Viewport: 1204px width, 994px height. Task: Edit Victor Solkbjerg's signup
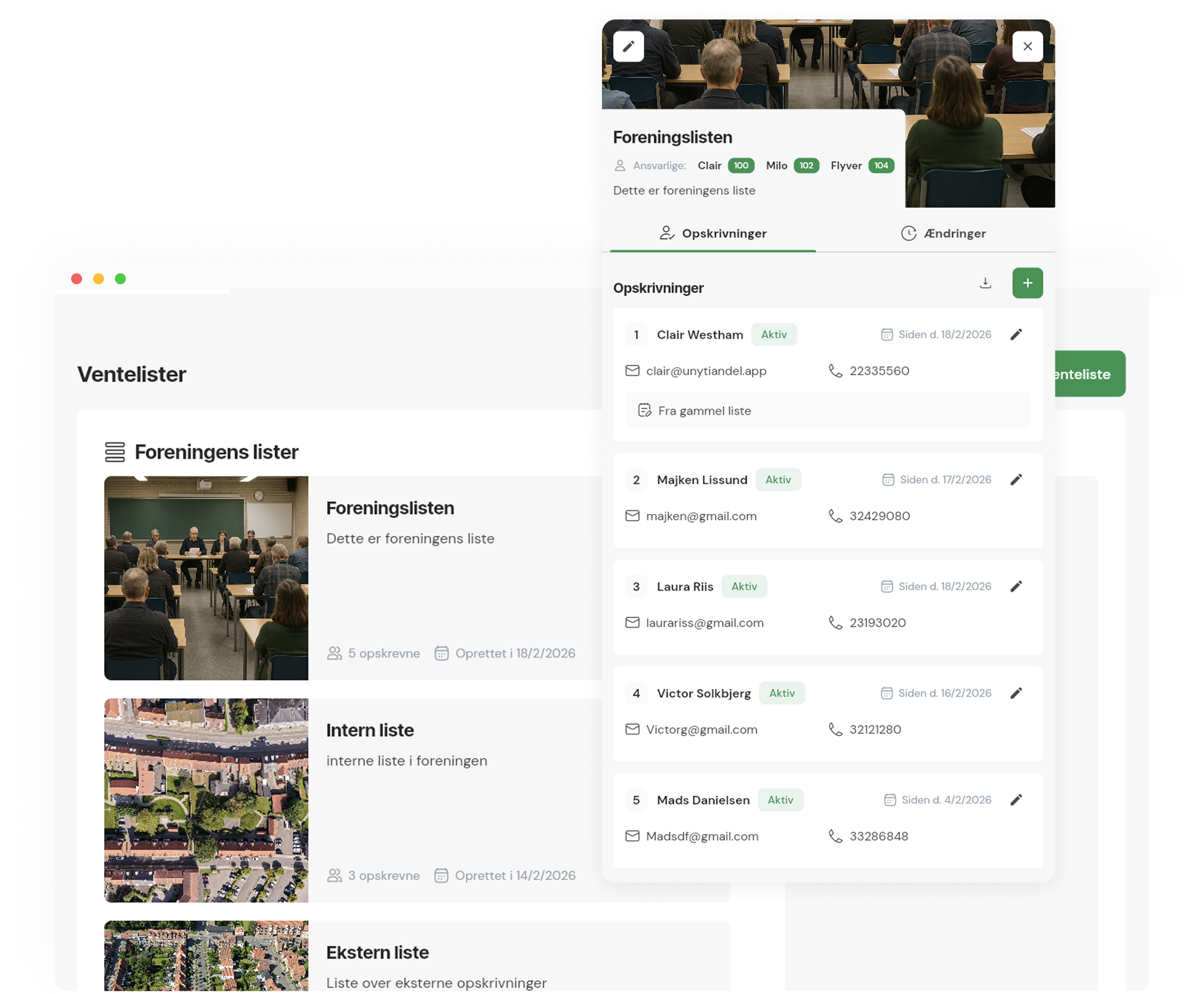click(x=1015, y=693)
